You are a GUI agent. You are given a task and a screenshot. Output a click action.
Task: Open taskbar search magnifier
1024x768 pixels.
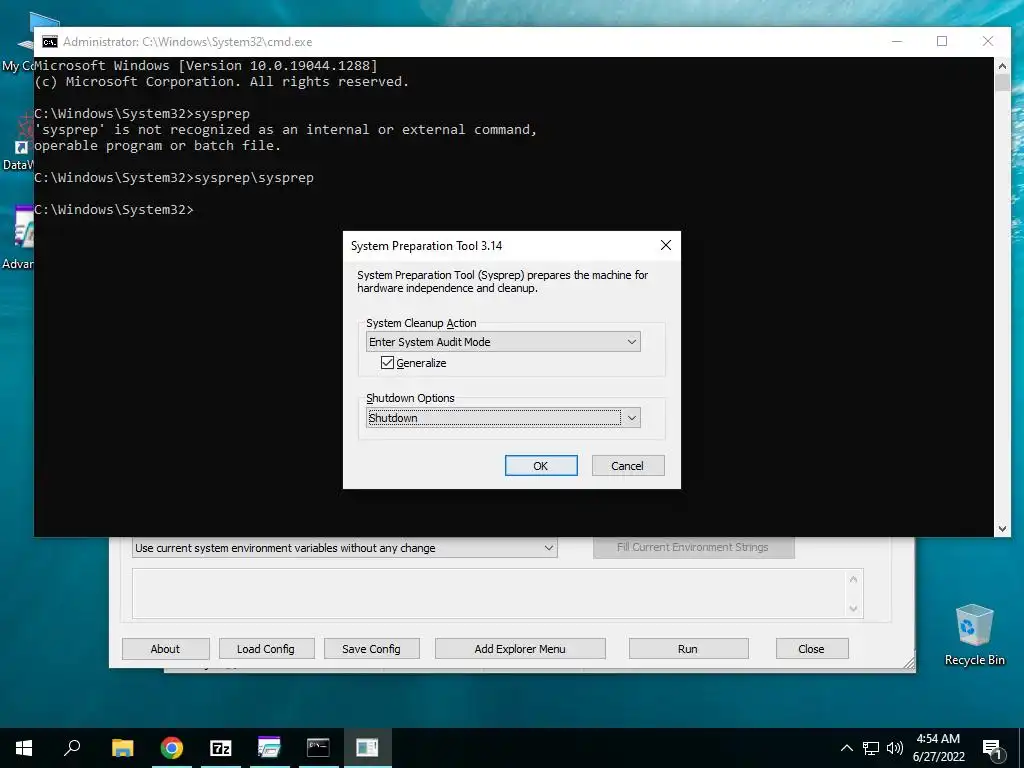(x=72, y=748)
